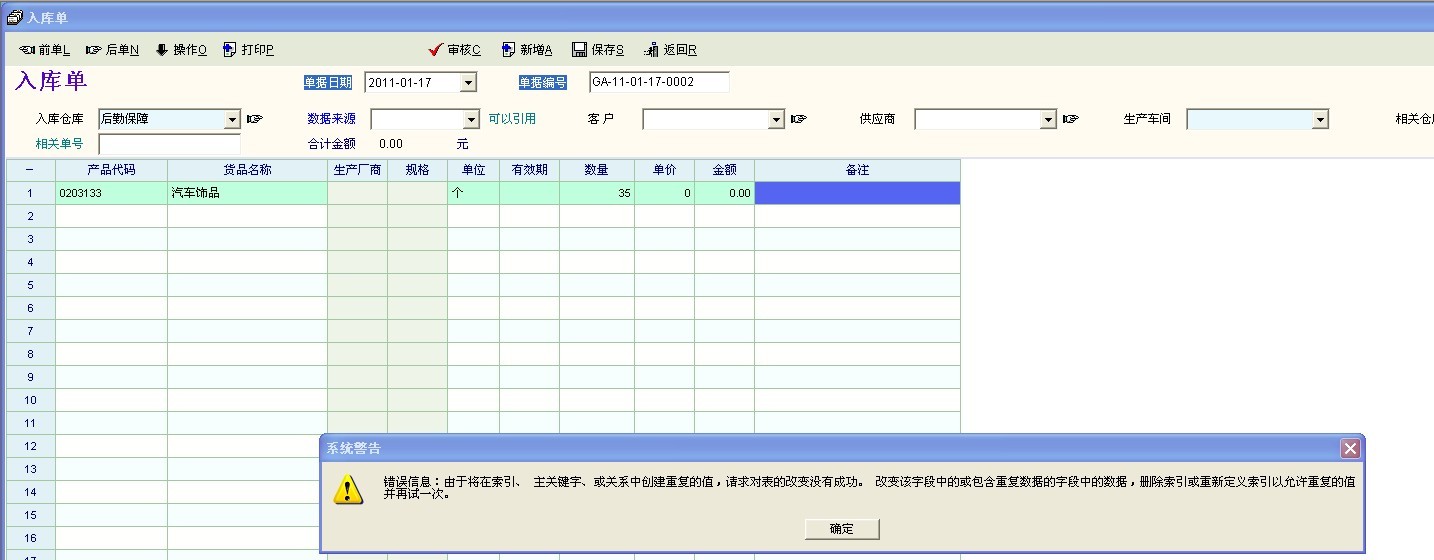
Task: Click pointing-hand lookup icon beside 入库仓库
Action: click(x=255, y=119)
